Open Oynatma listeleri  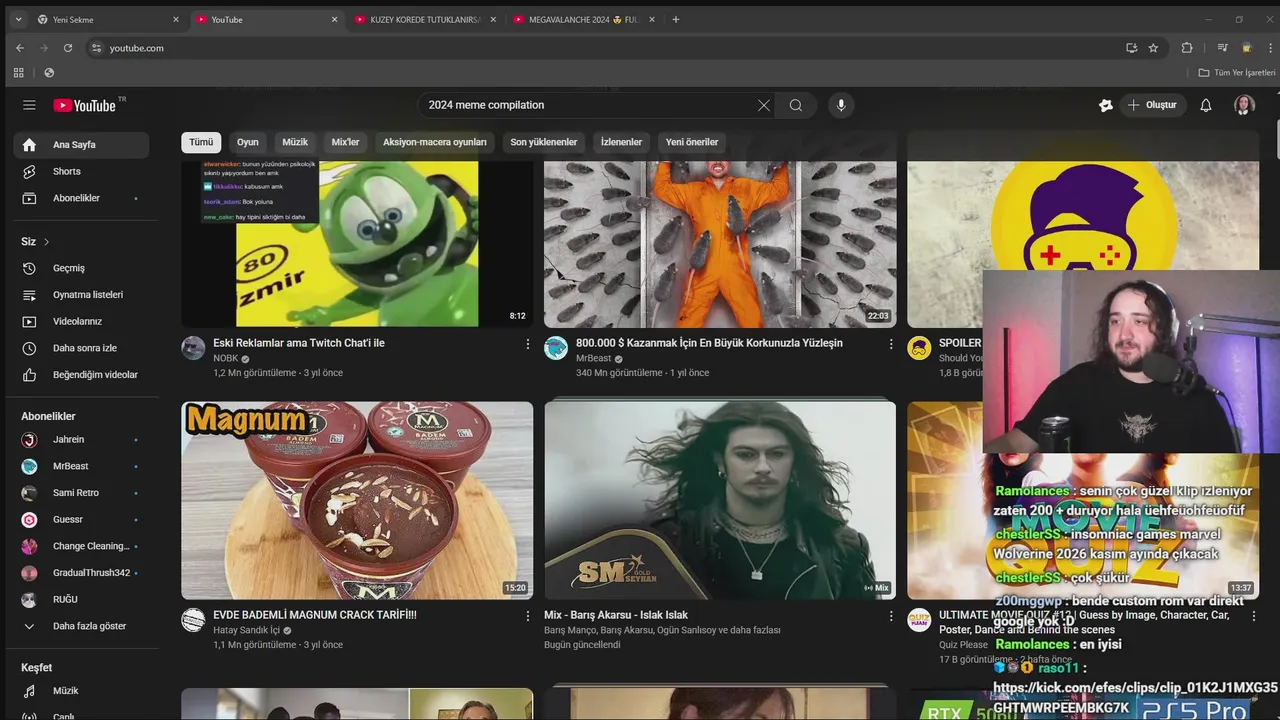(x=81, y=295)
